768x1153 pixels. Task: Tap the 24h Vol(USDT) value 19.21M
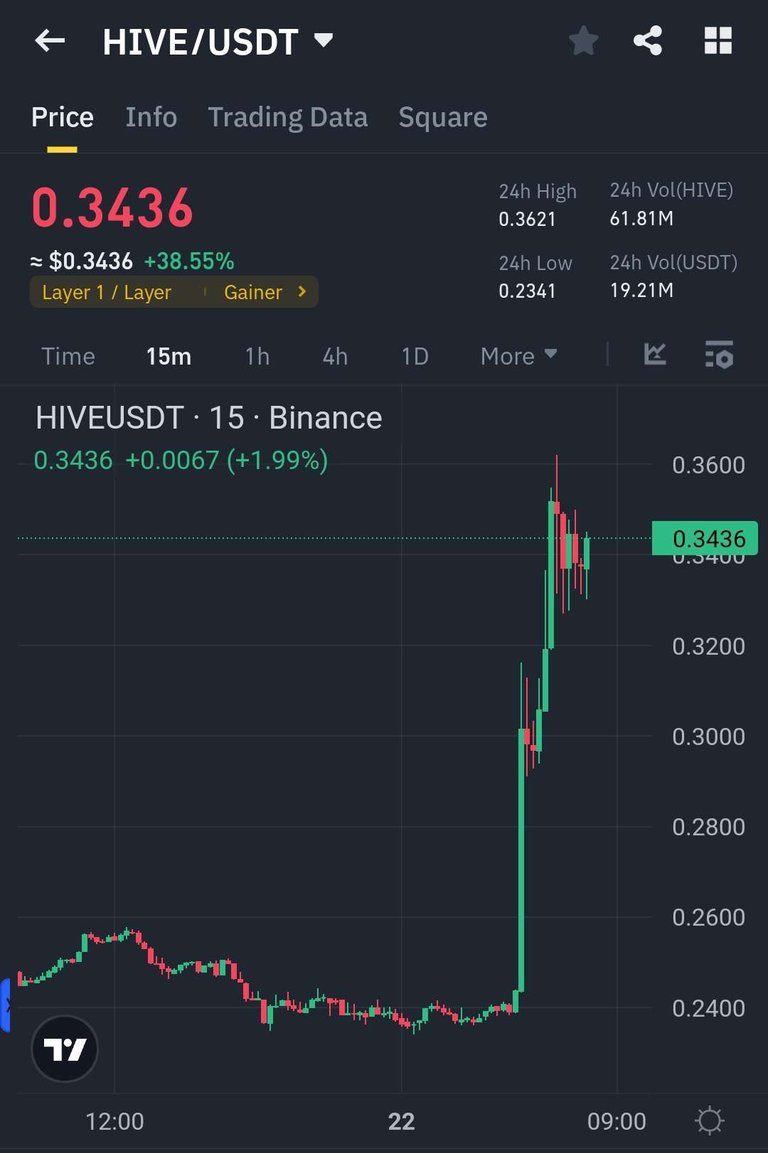[641, 290]
